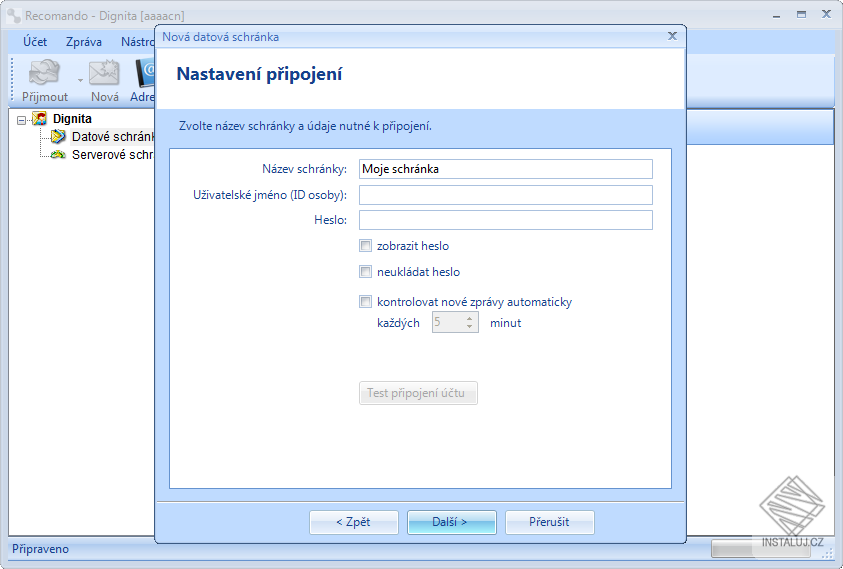Image resolution: width=843 pixels, height=569 pixels.
Task: Open the Adresář address book icon
Action: point(144,73)
